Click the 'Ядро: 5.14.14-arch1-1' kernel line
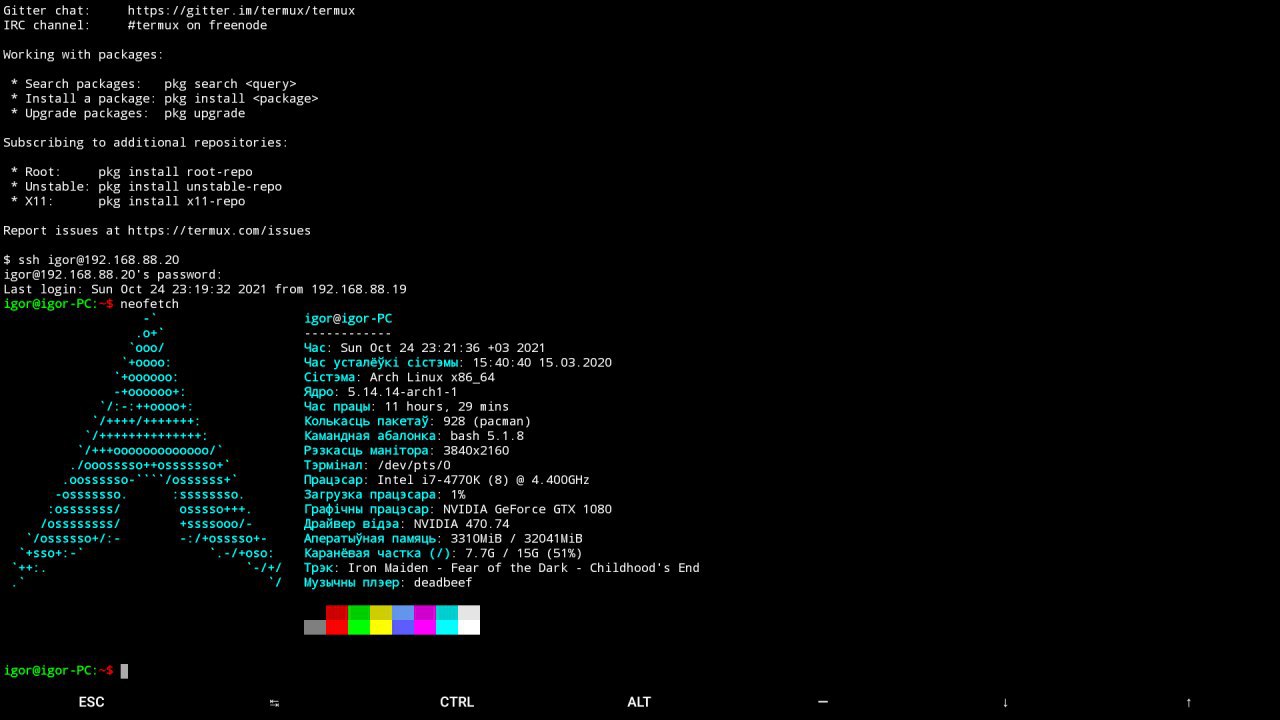 click(x=381, y=392)
